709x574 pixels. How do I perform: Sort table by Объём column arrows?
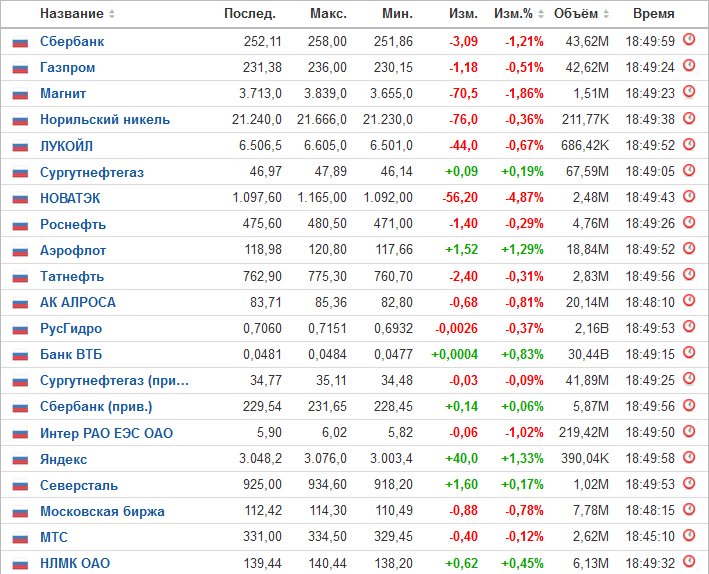tap(606, 14)
